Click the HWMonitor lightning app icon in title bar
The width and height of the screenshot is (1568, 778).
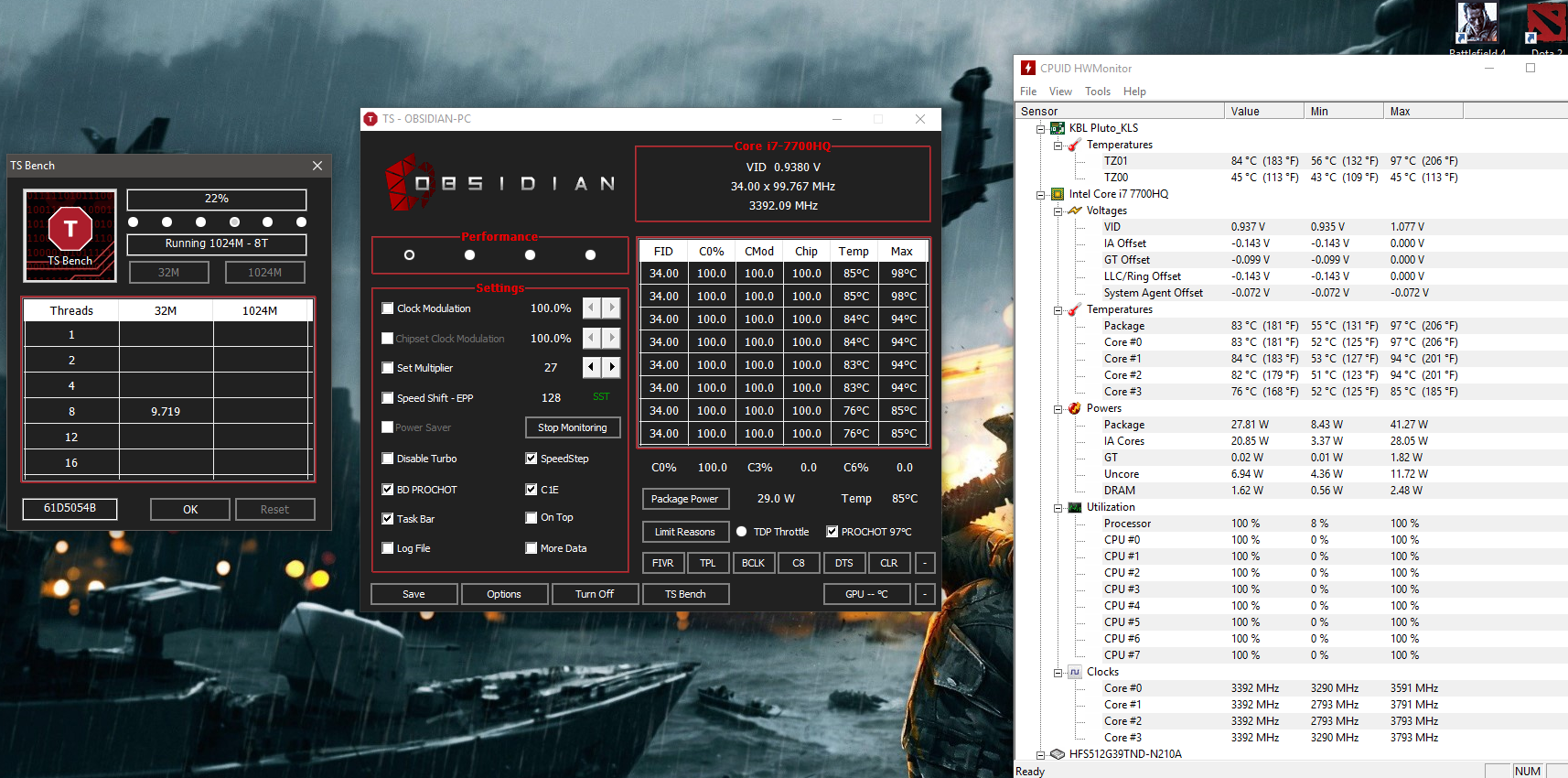1028,68
